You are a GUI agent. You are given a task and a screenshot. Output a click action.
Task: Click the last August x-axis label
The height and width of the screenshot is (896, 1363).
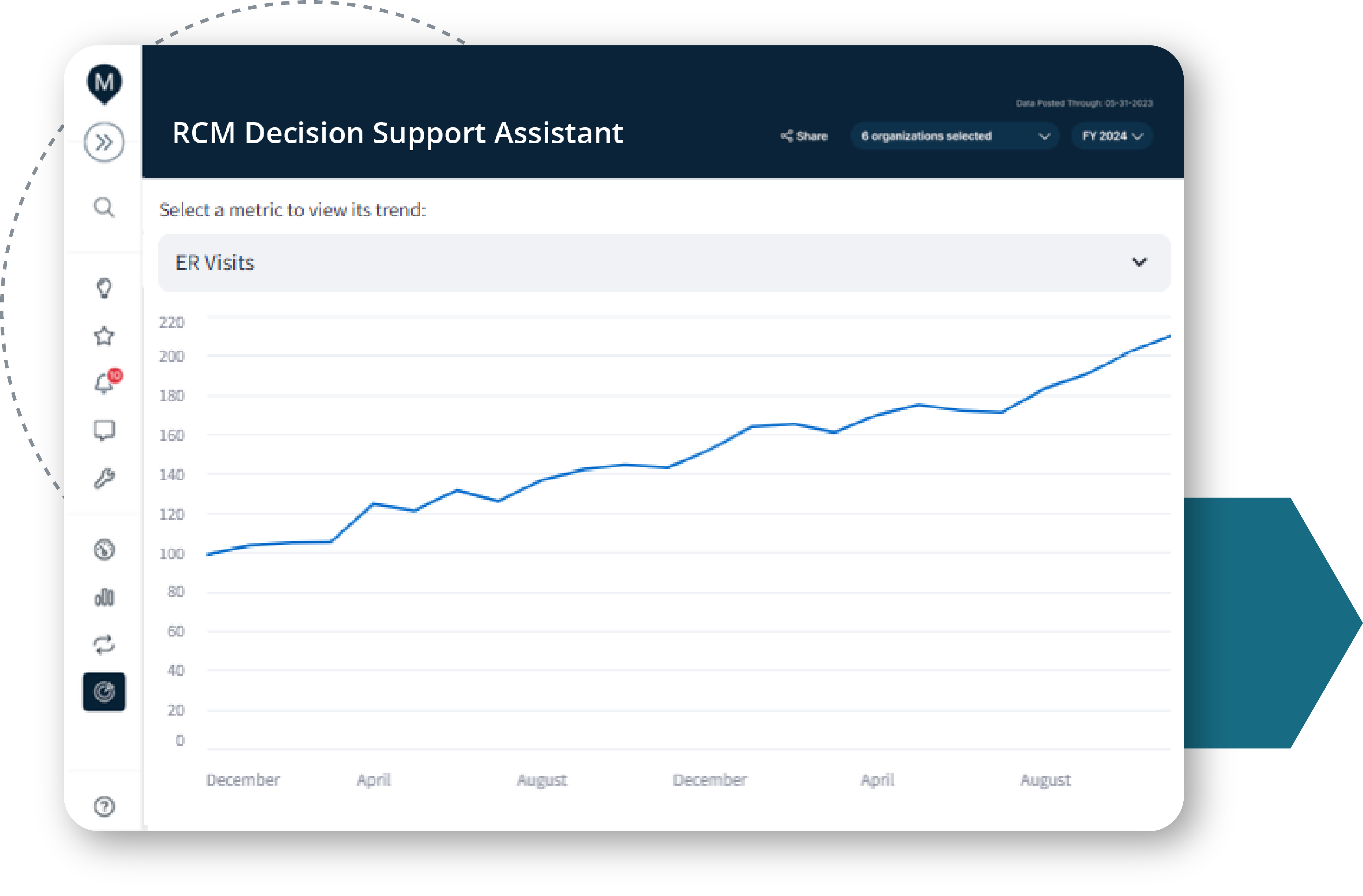coord(1045,780)
